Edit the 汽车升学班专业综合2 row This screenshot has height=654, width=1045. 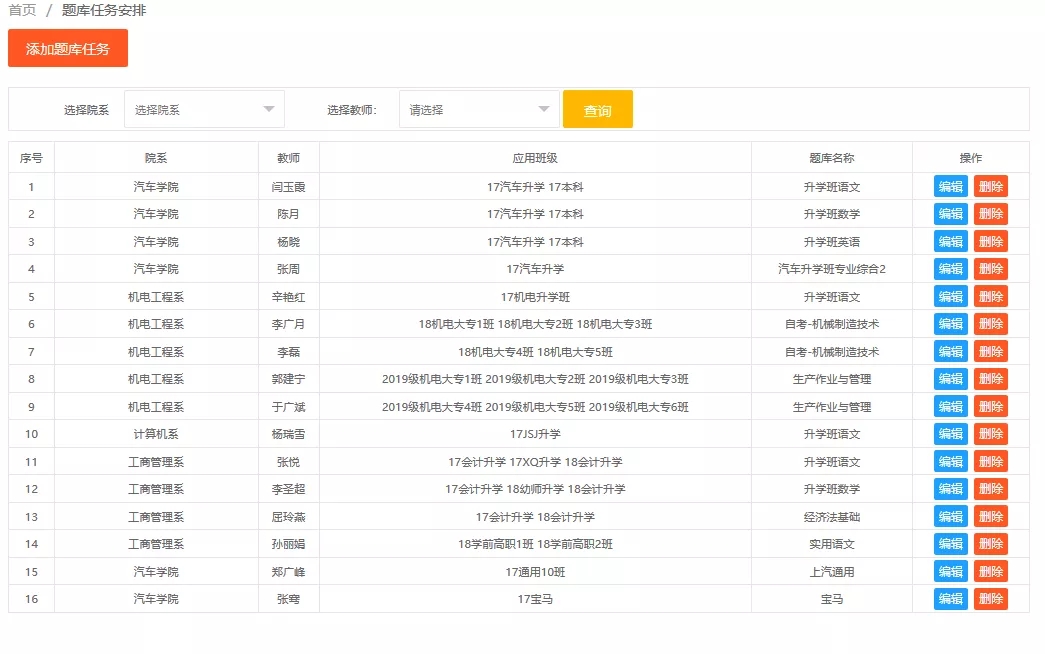(950, 269)
